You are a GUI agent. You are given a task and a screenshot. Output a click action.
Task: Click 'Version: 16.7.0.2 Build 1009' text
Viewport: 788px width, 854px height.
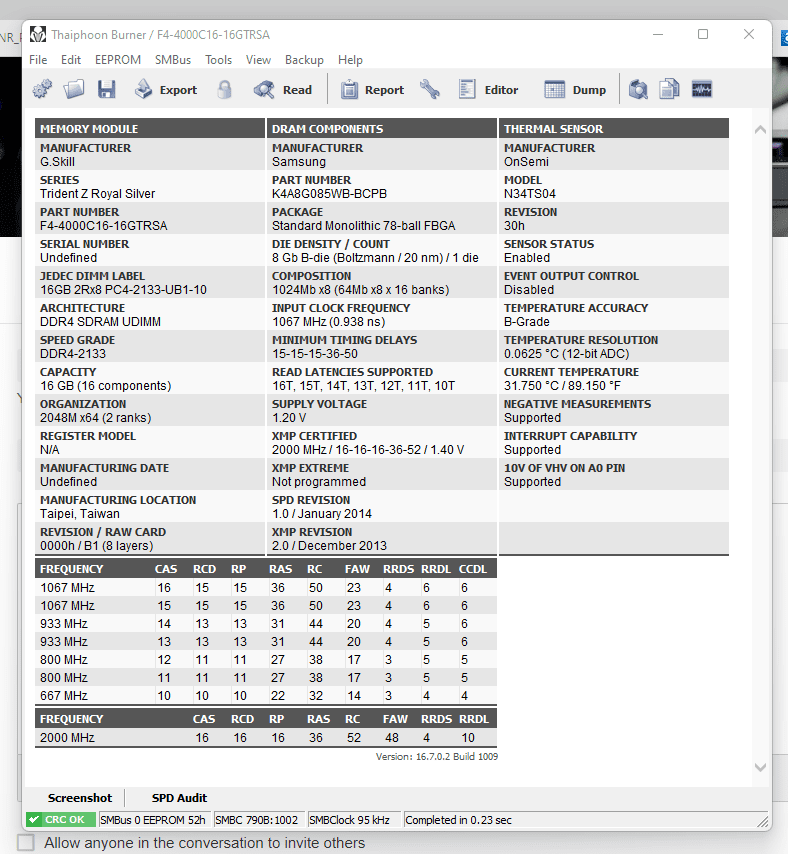coord(437,757)
